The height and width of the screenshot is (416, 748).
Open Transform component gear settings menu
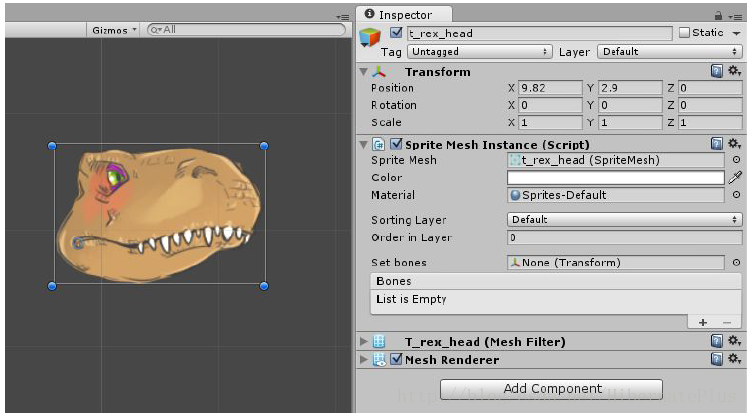coord(735,72)
